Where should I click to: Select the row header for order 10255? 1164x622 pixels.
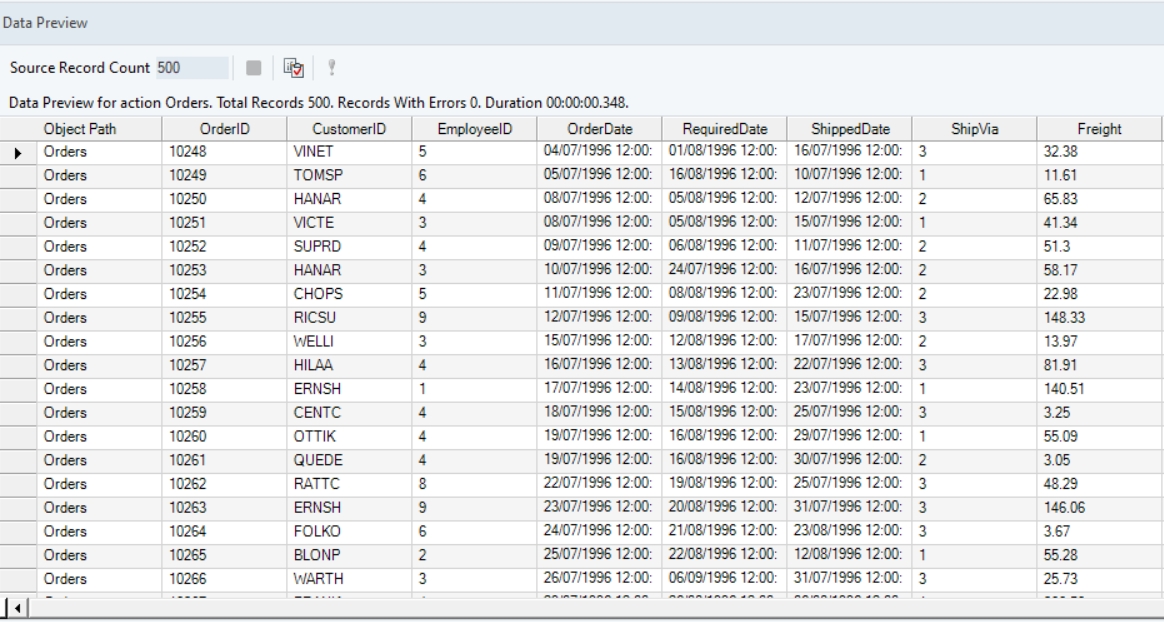(18, 316)
